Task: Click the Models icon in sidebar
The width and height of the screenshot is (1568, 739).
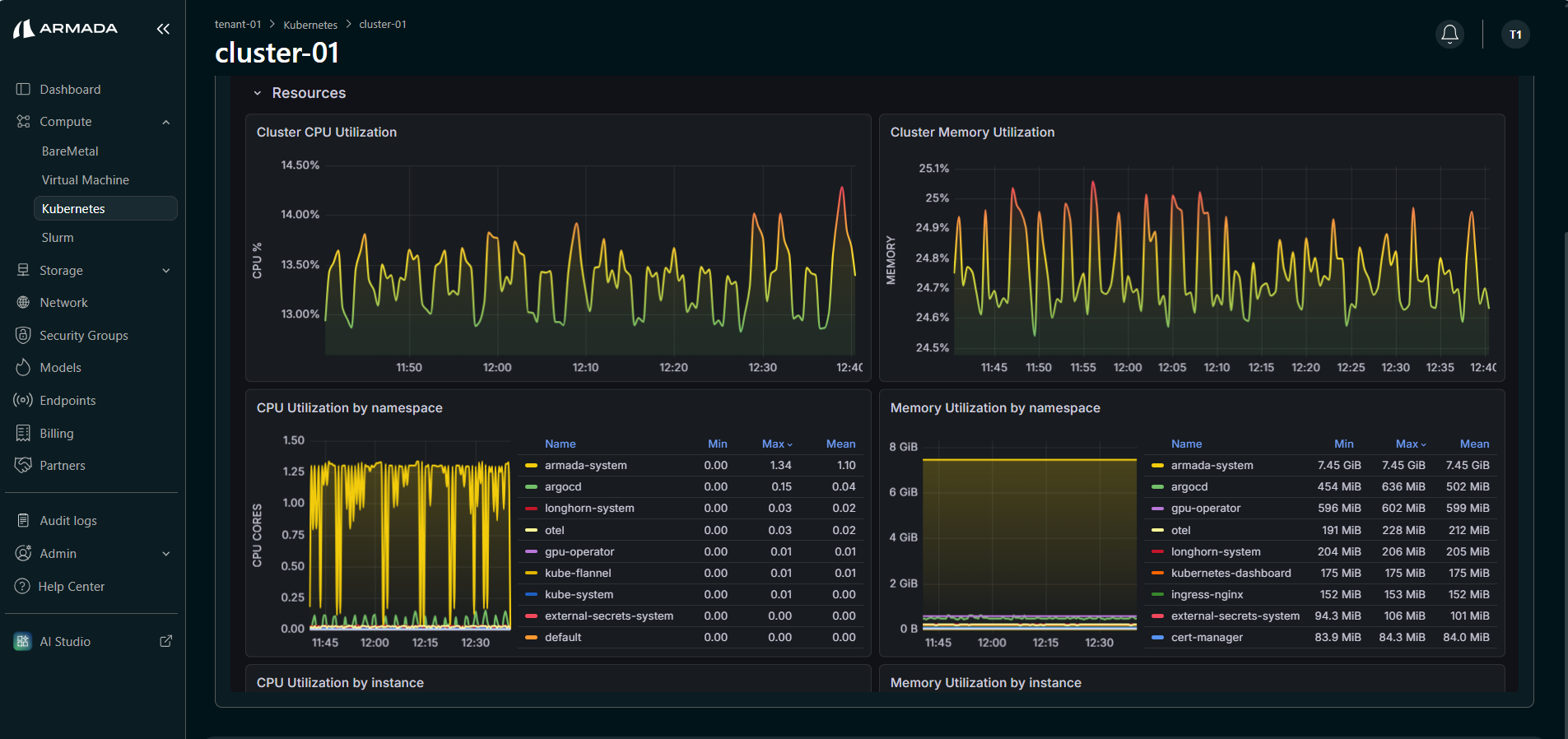Action: point(23,367)
